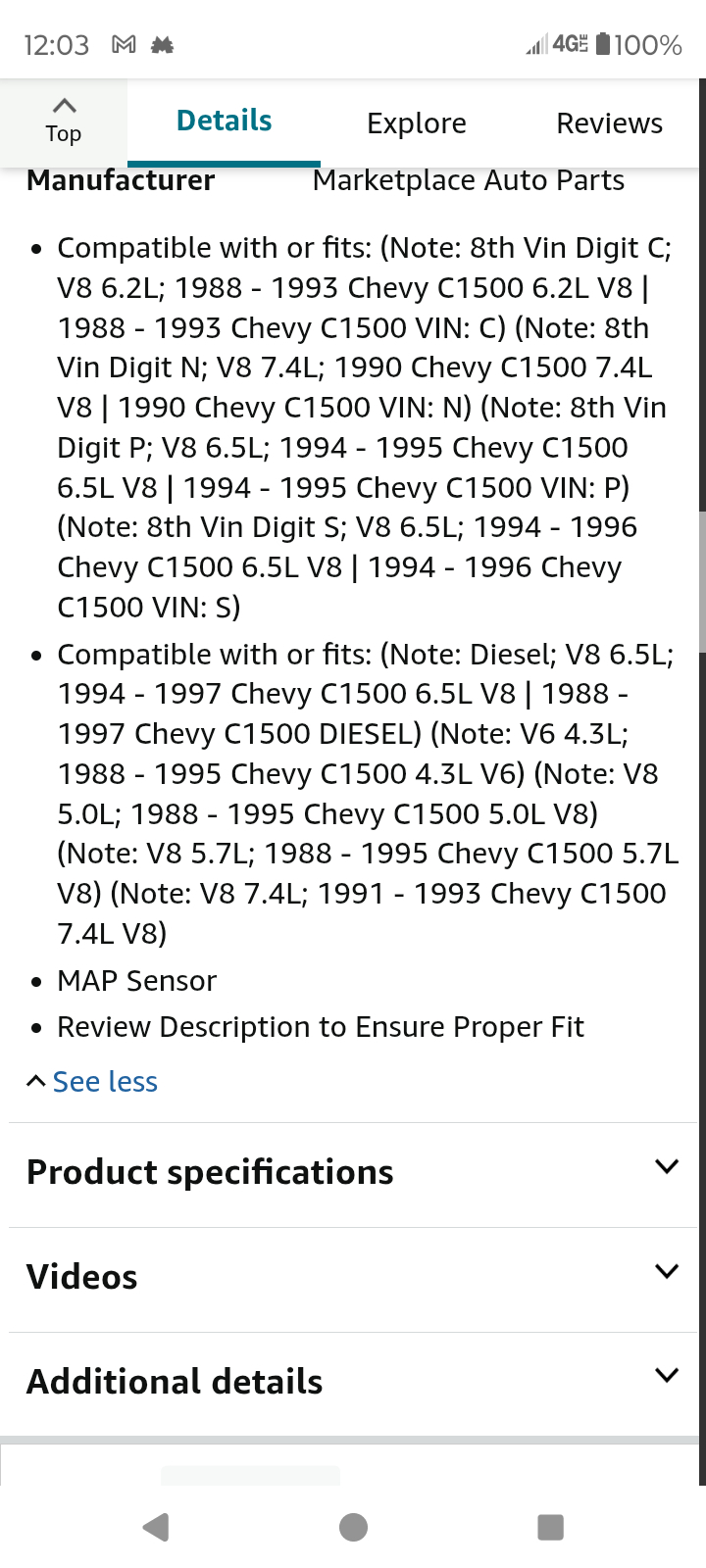The height and width of the screenshot is (1568, 706).
Task: Select the Details tab
Action: 224,122
